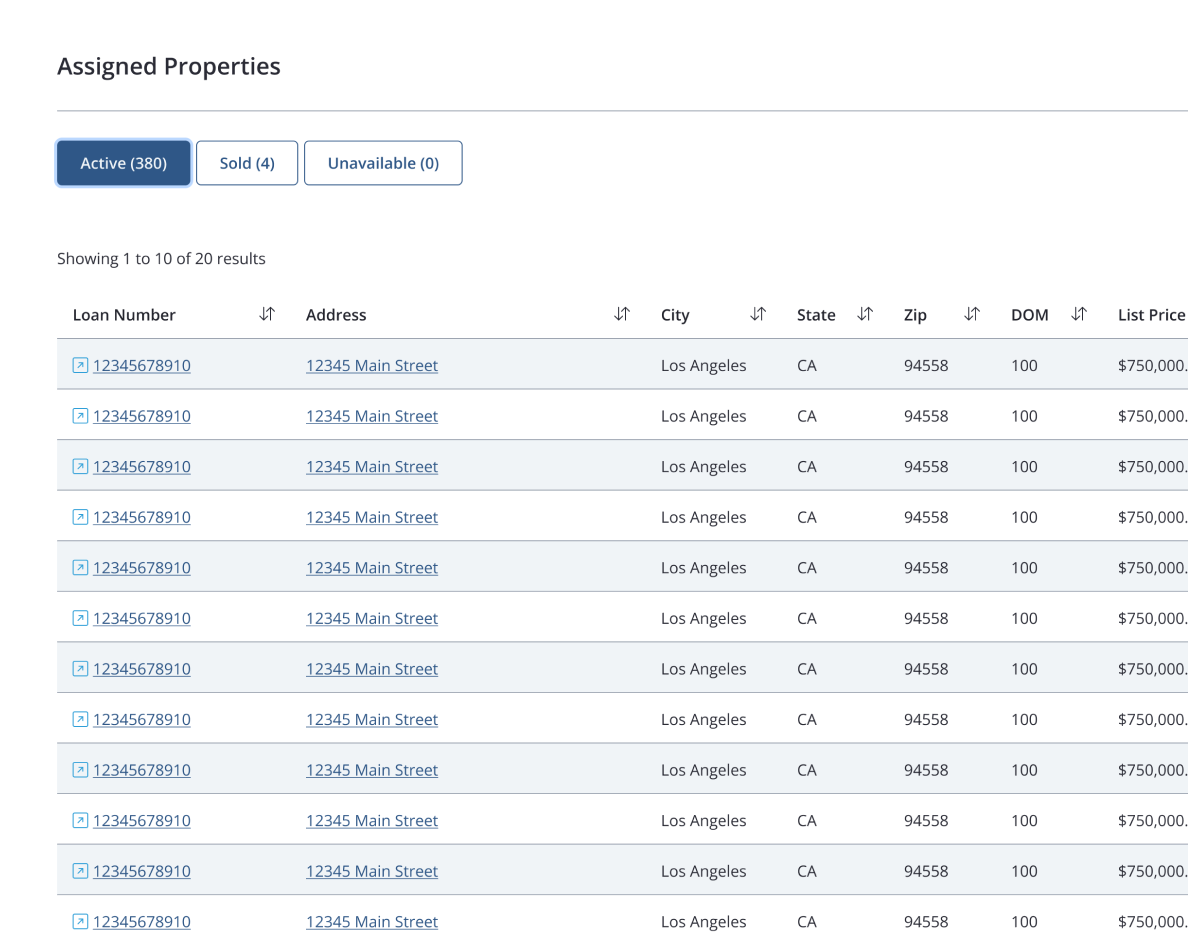The height and width of the screenshot is (944, 1188).
Task: Open external-link icon in first table row
Action: click(x=80, y=365)
